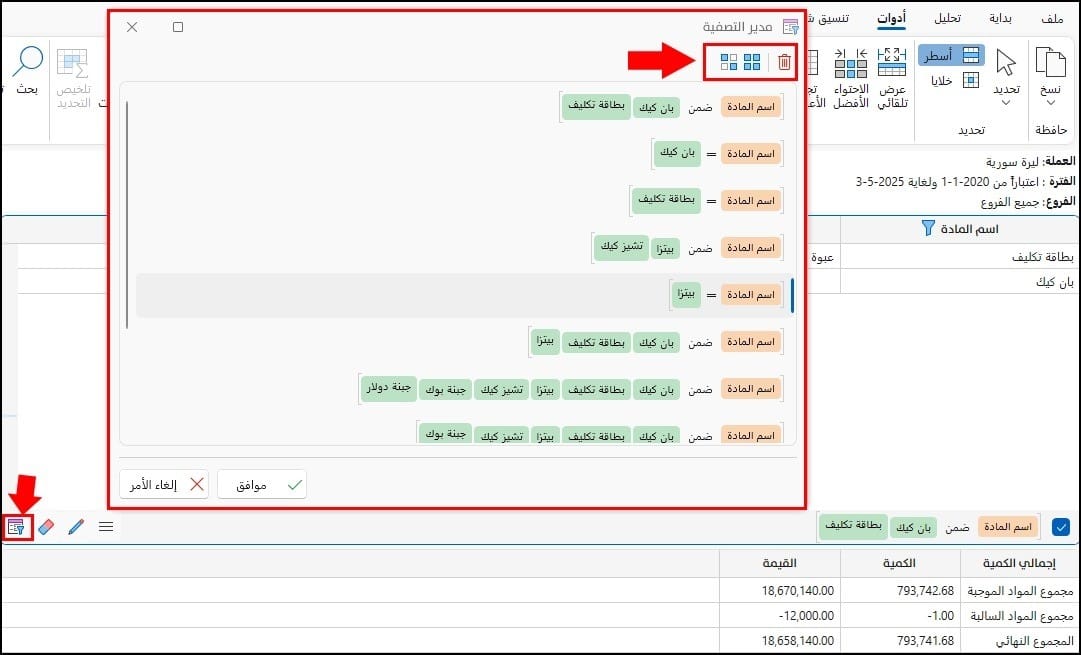This screenshot has height=655, width=1081.
Task: Uncheck the active filter checkbox in filter bar
Action: tap(1061, 527)
